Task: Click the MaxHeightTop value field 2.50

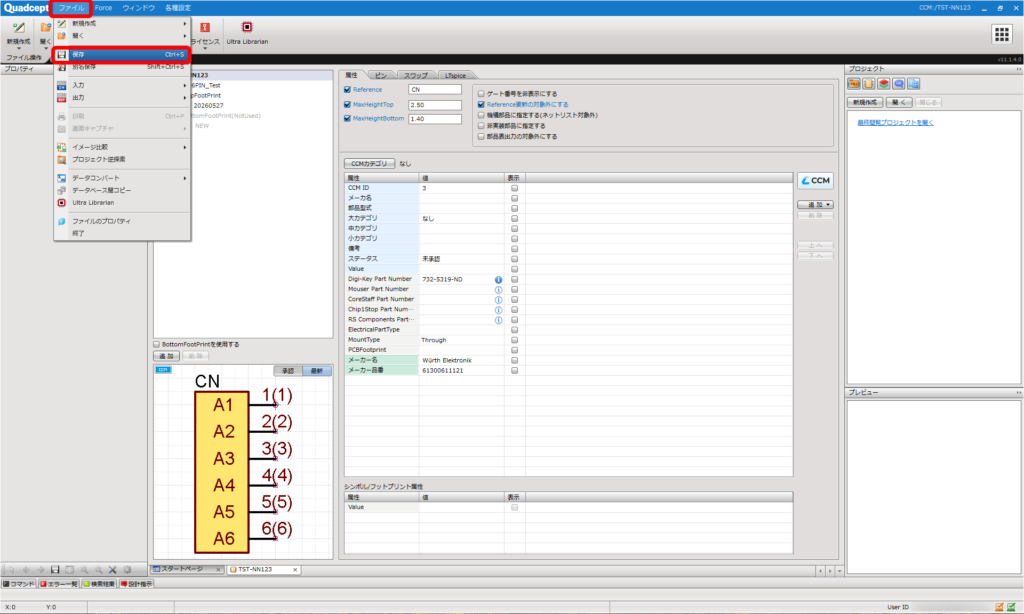Action: pos(435,105)
